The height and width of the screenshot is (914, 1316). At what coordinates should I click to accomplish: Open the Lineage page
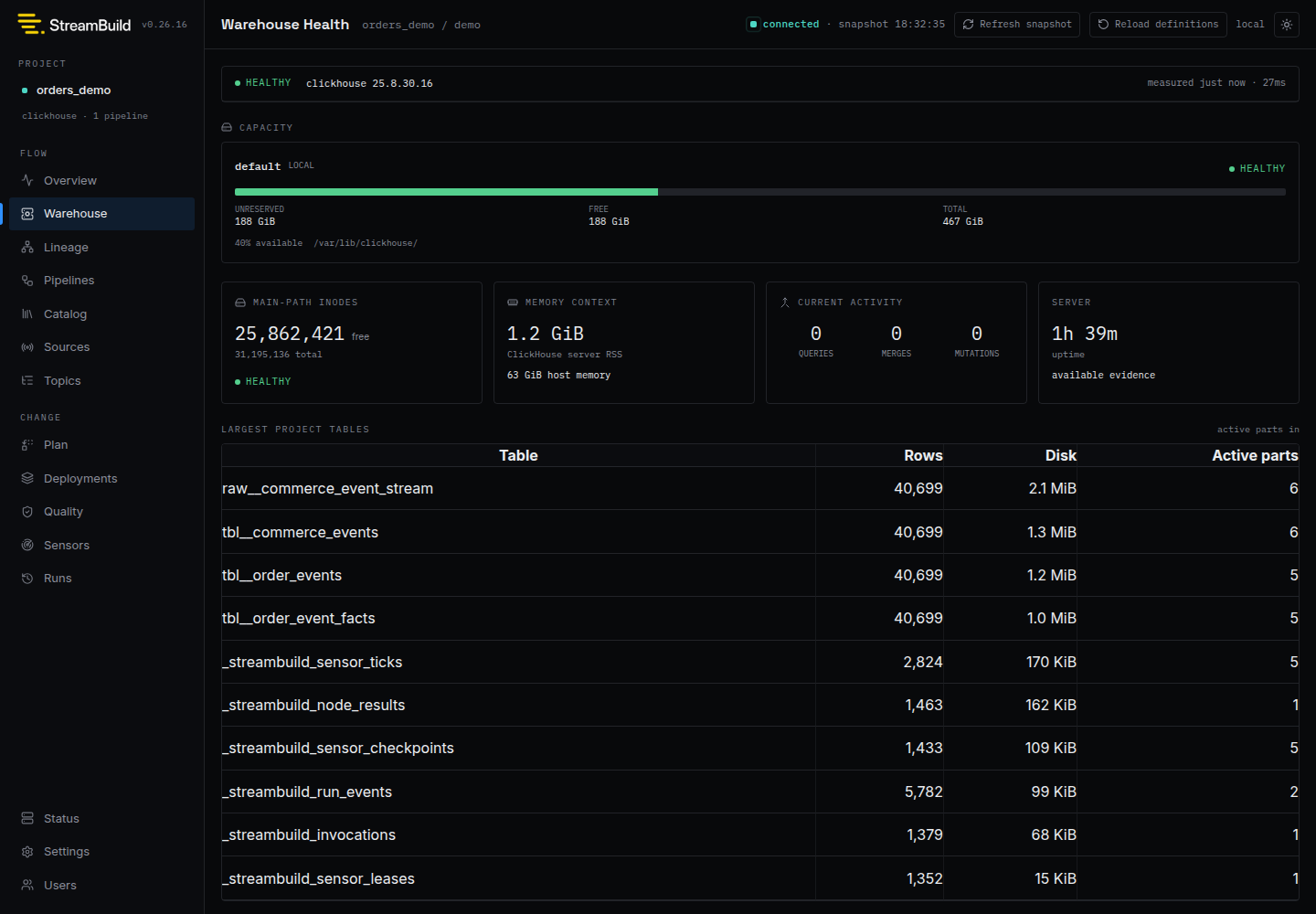pos(102,247)
